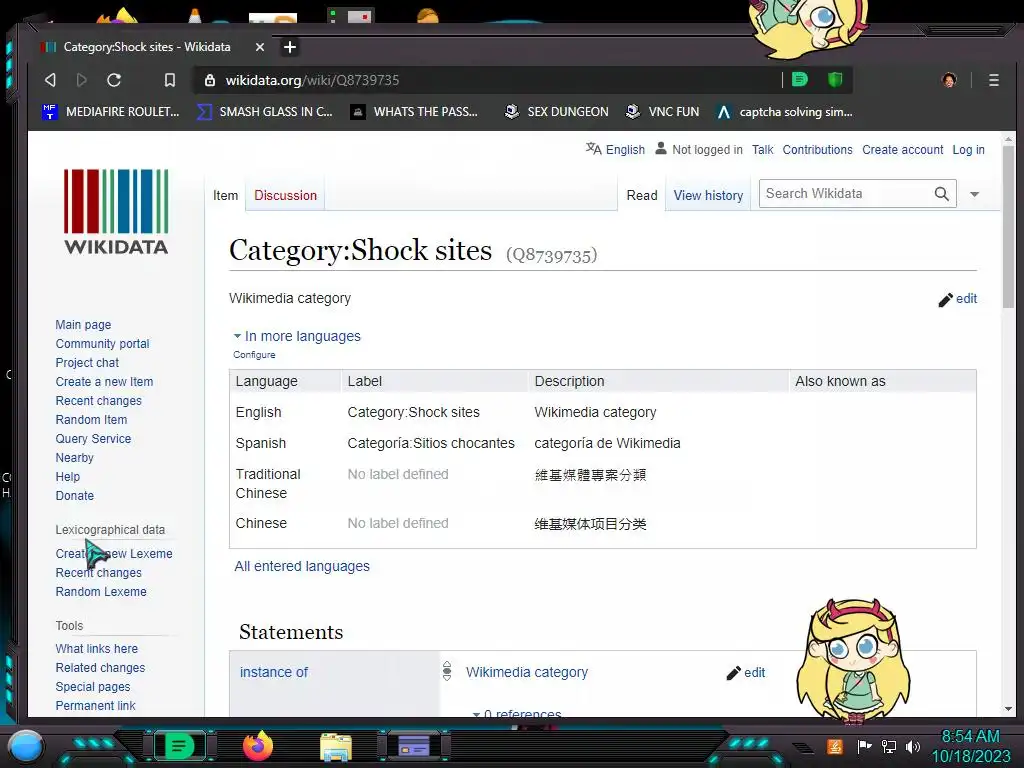1024x768 pixels.
Task: Click the rank selector icon next to Wikimedia category
Action: (447, 671)
